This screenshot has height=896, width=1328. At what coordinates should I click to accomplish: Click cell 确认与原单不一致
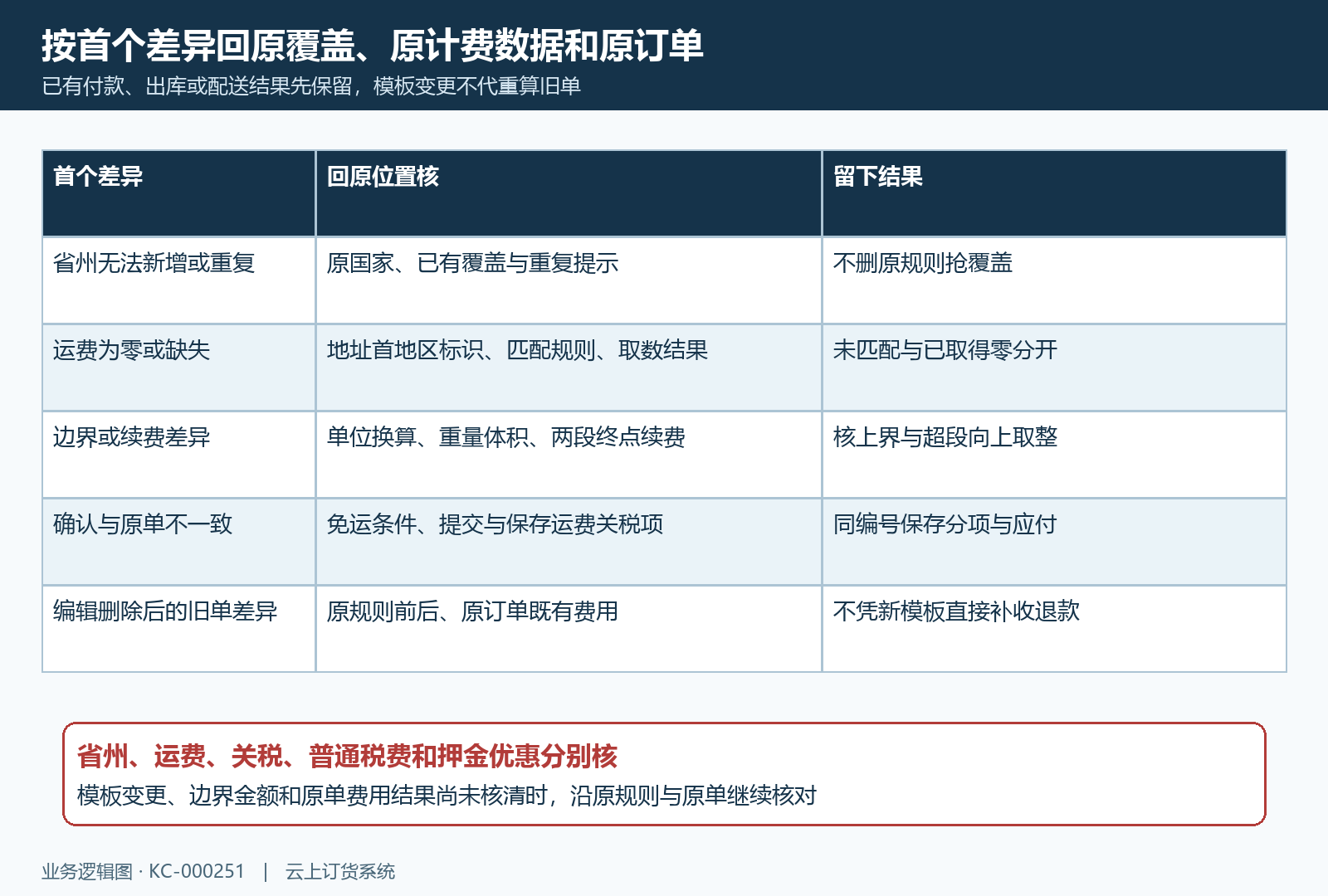coord(178,542)
